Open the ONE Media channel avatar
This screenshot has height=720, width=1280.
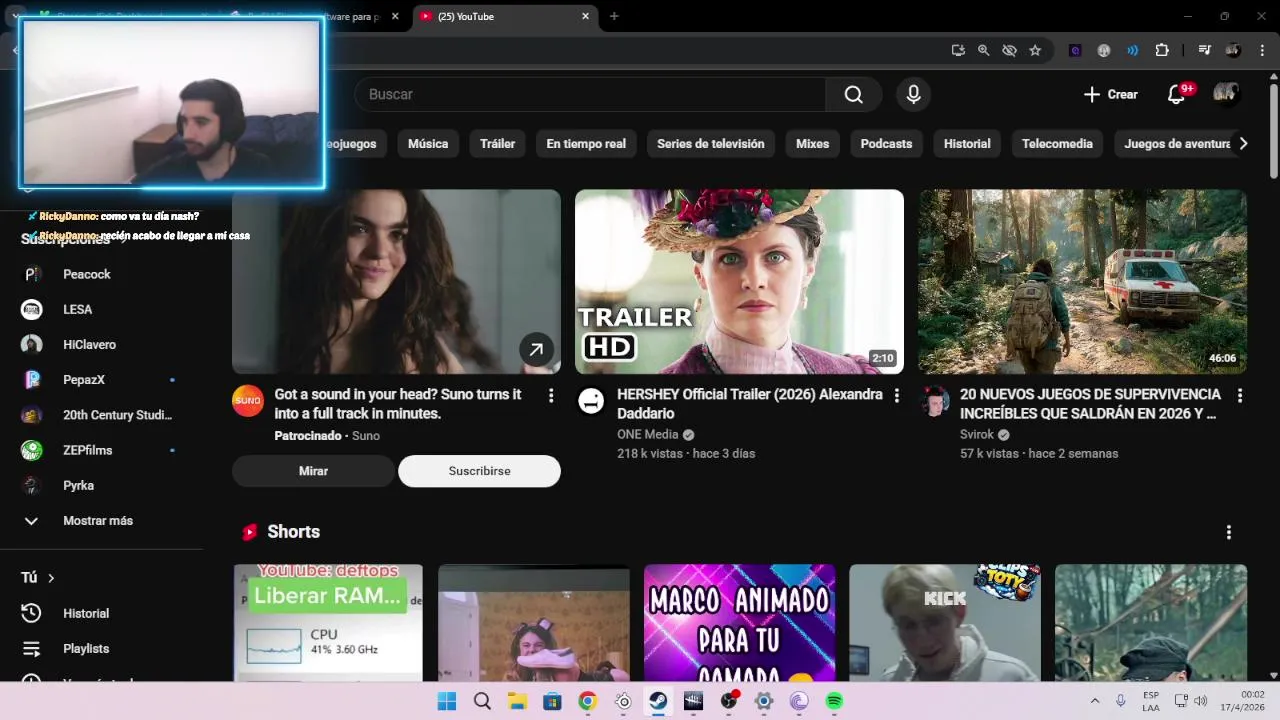(591, 401)
